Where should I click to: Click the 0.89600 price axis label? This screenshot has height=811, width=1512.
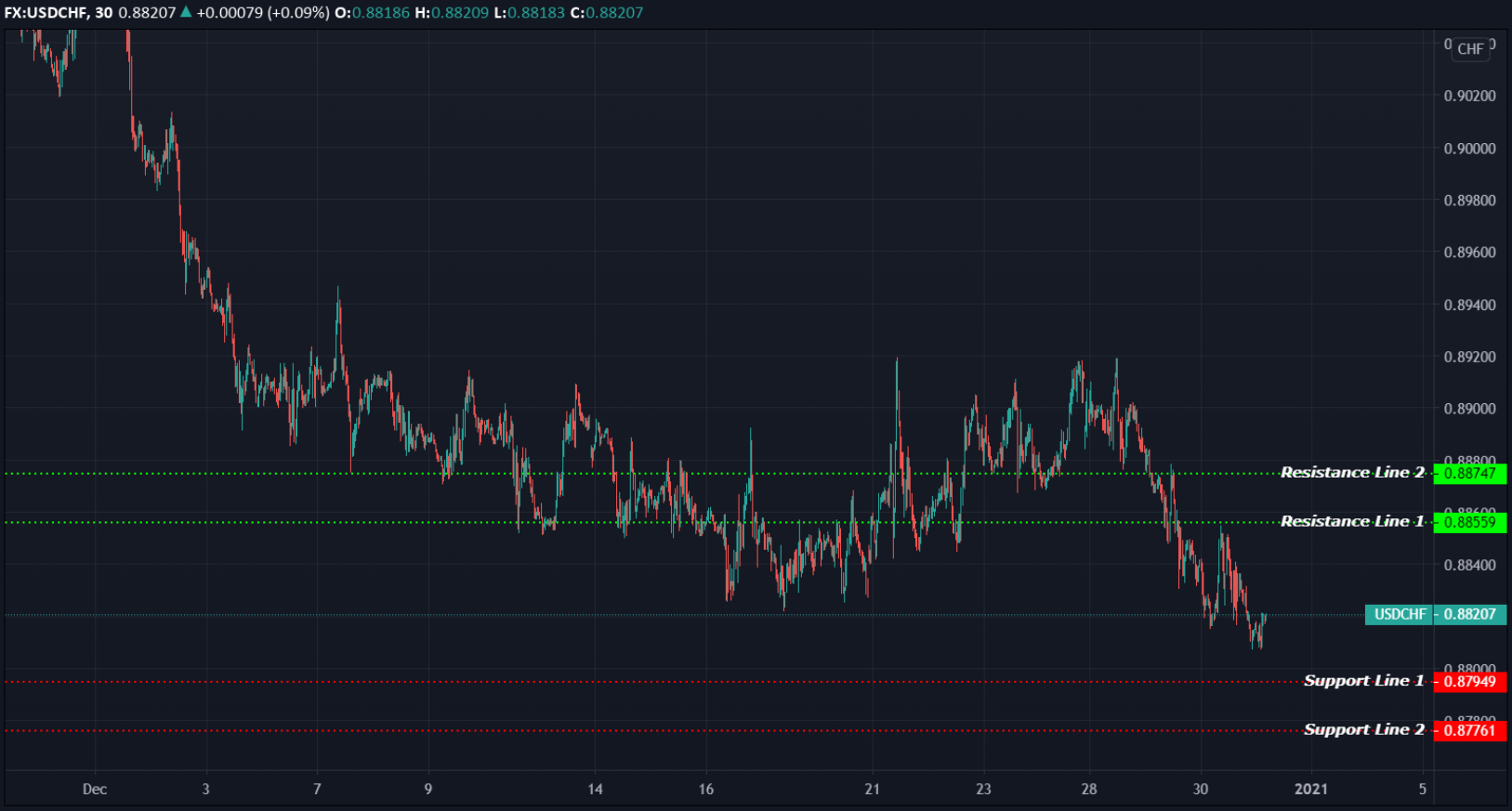(x=1470, y=253)
